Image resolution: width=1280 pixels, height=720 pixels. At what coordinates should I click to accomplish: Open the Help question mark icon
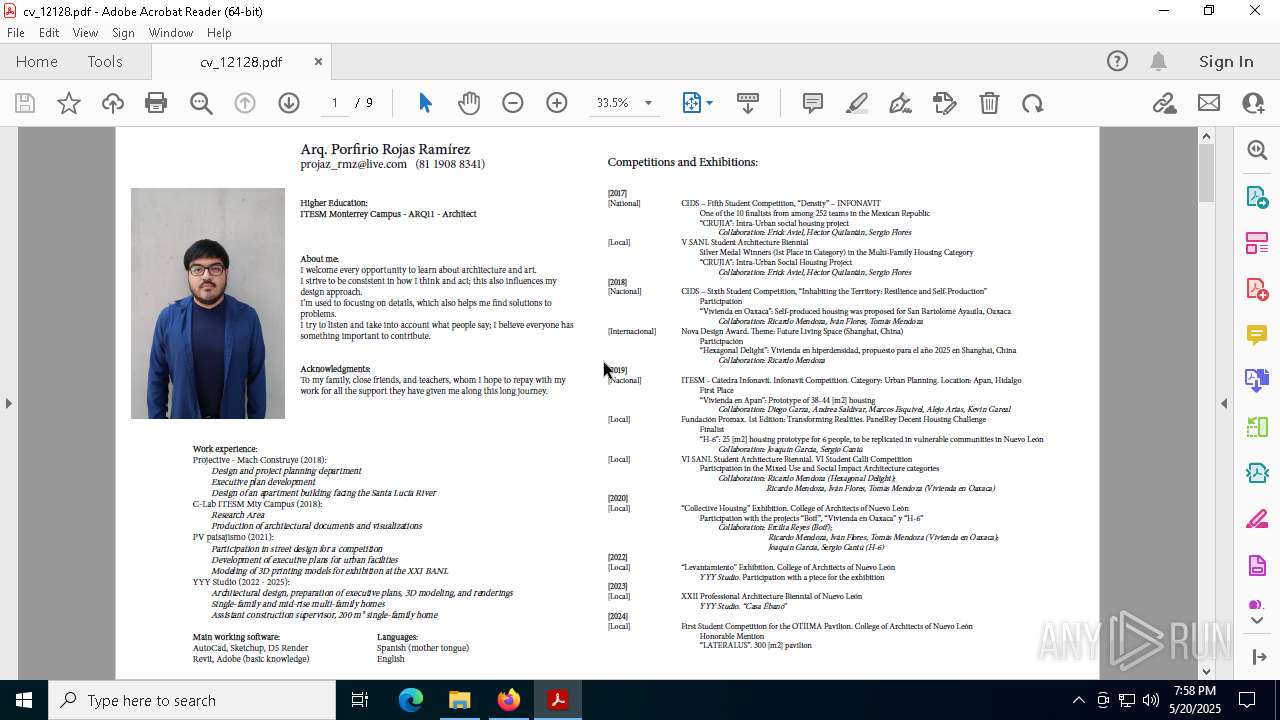(1117, 61)
